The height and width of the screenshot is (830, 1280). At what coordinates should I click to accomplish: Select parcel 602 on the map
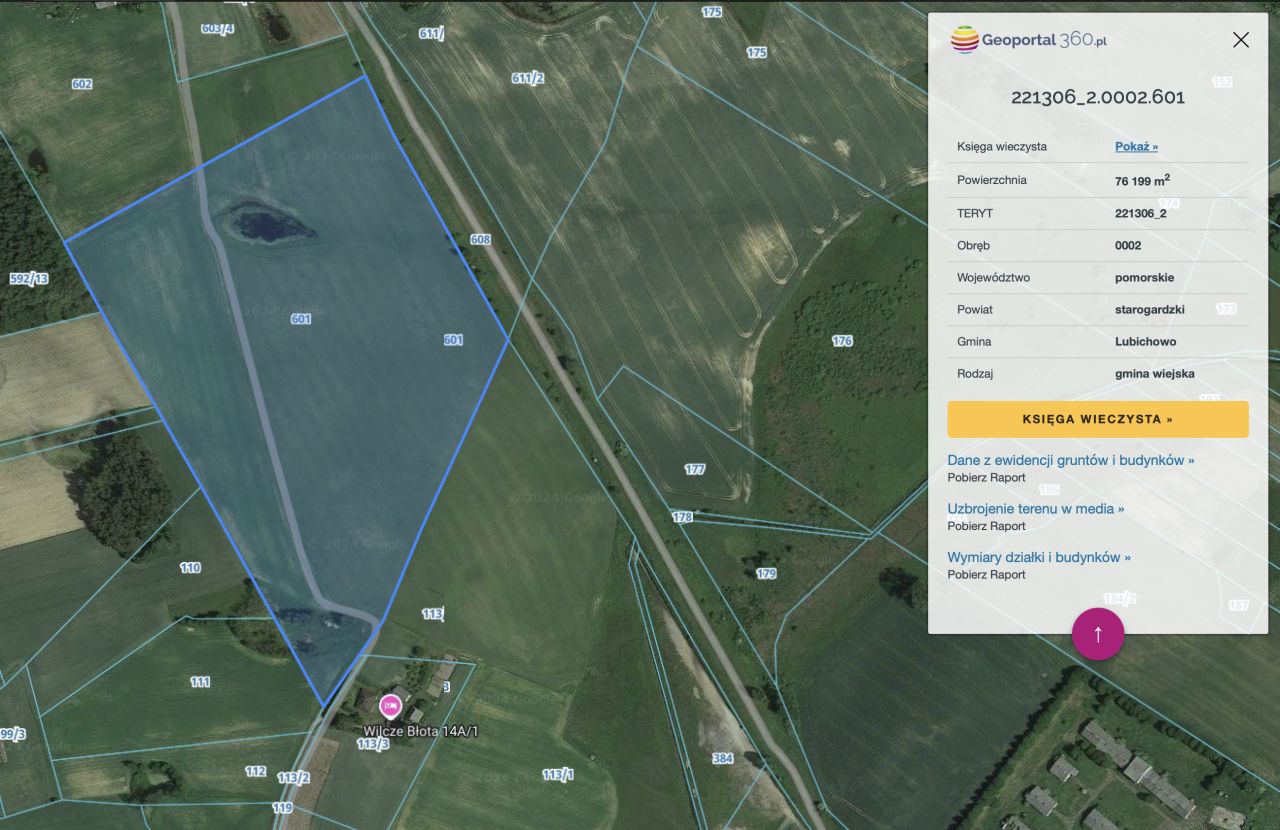tap(82, 84)
